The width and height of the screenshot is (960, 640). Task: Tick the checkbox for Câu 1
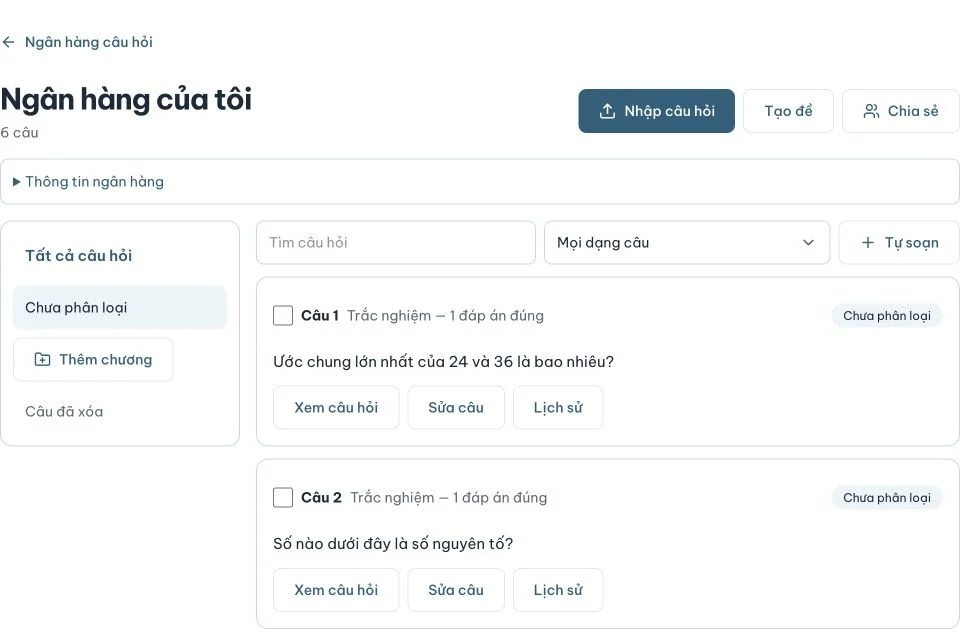[283, 315]
